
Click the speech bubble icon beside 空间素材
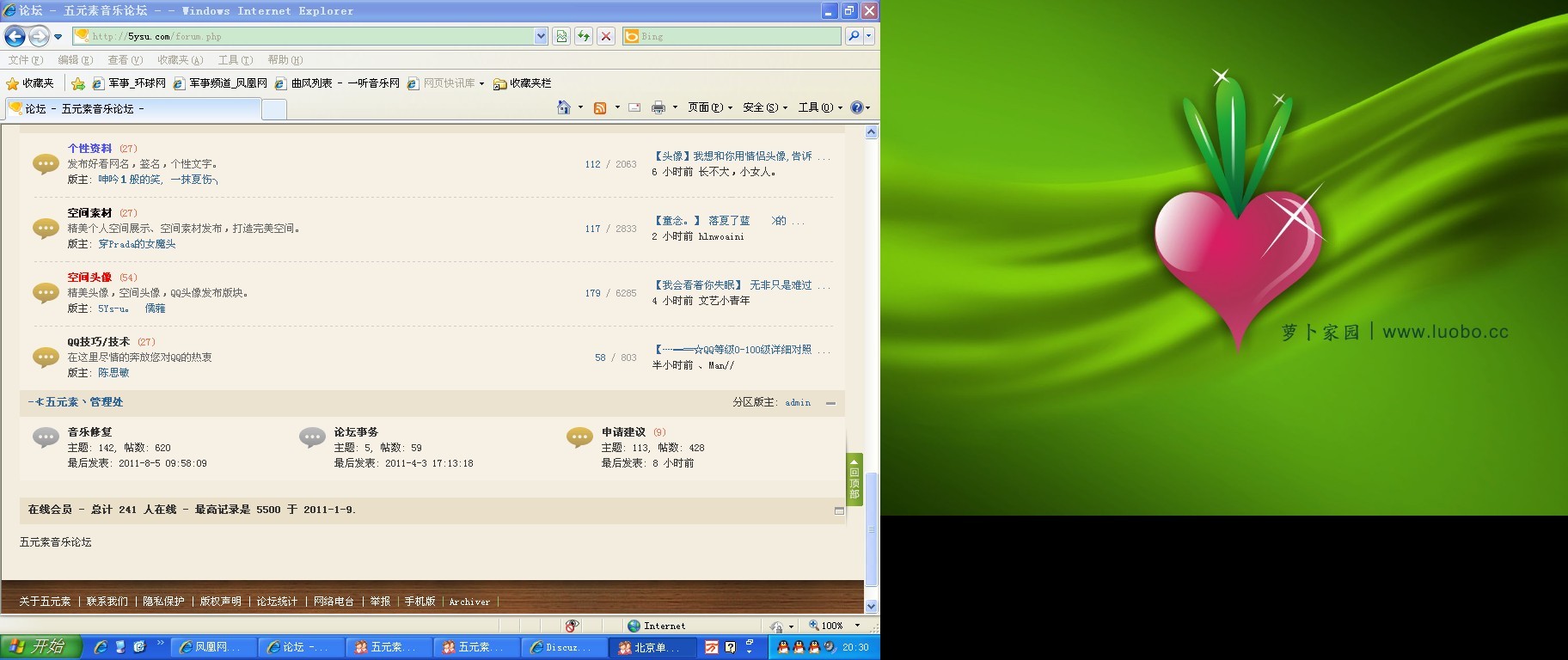(46, 229)
